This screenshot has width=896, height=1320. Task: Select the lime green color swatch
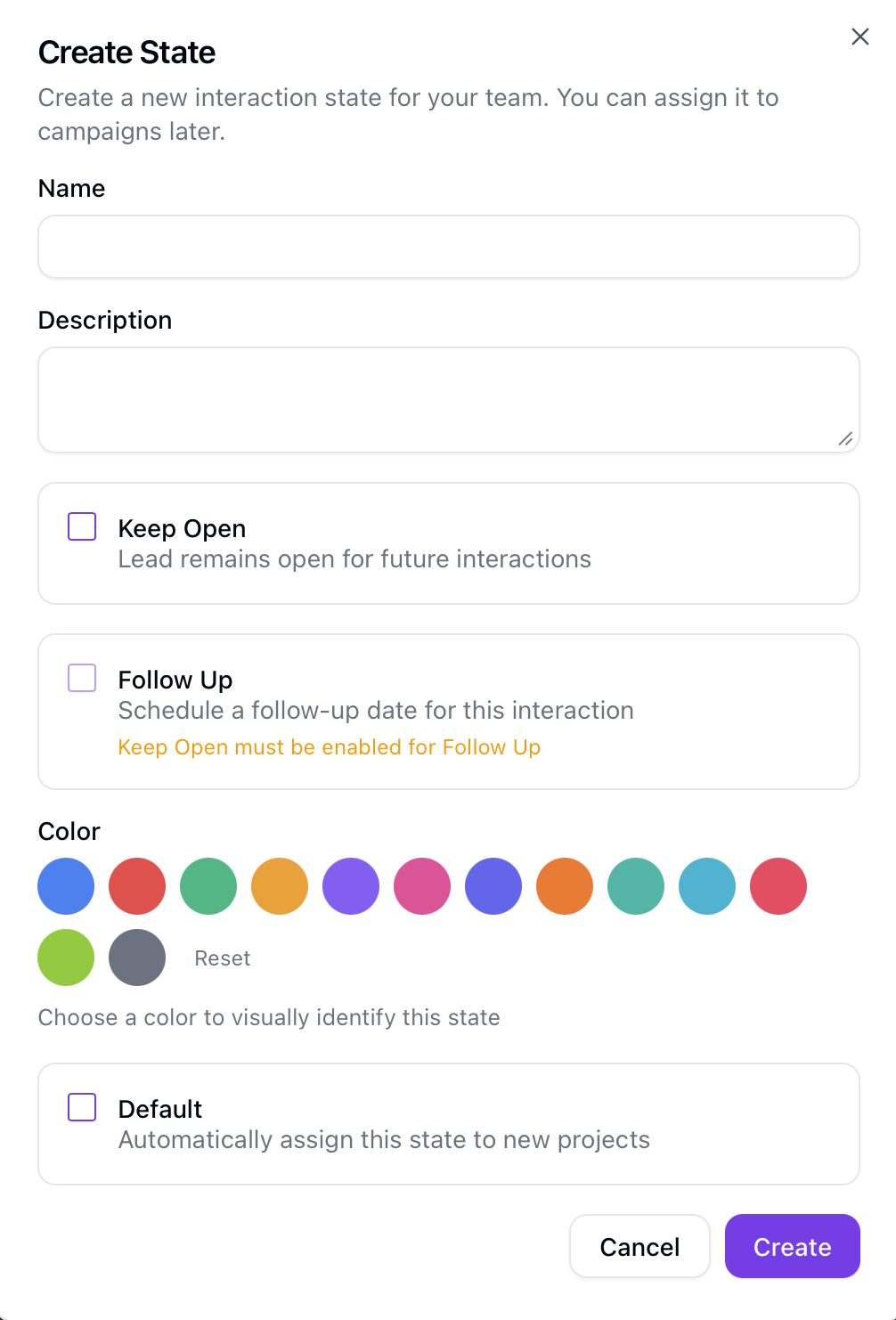point(66,957)
